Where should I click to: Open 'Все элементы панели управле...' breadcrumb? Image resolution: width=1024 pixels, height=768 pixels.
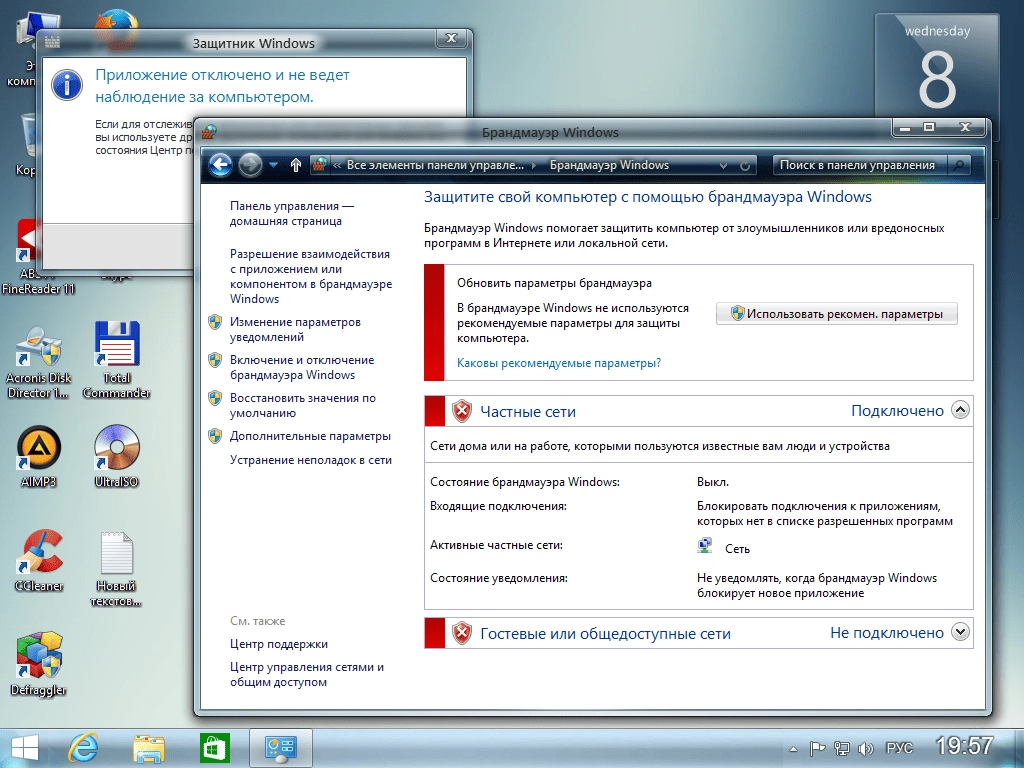click(x=435, y=165)
